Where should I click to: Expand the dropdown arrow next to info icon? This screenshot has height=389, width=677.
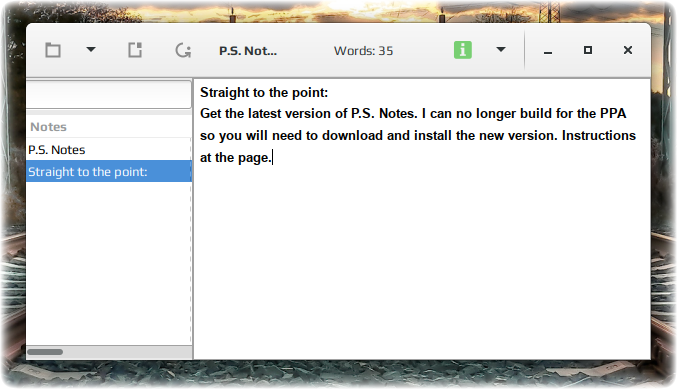click(x=501, y=50)
